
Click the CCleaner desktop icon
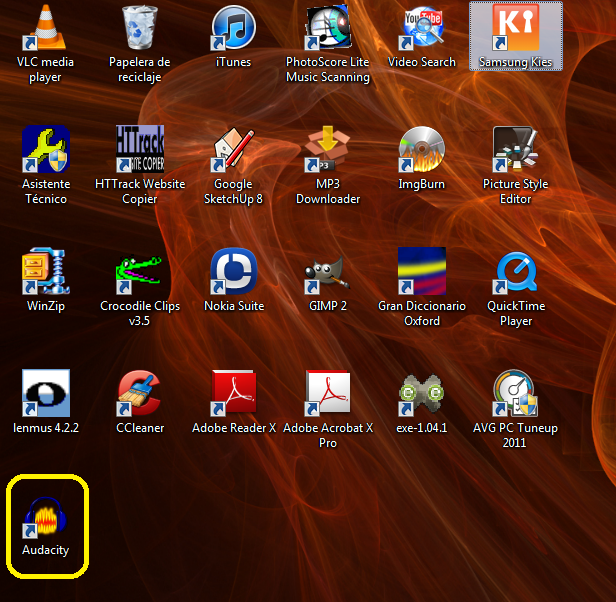140,394
